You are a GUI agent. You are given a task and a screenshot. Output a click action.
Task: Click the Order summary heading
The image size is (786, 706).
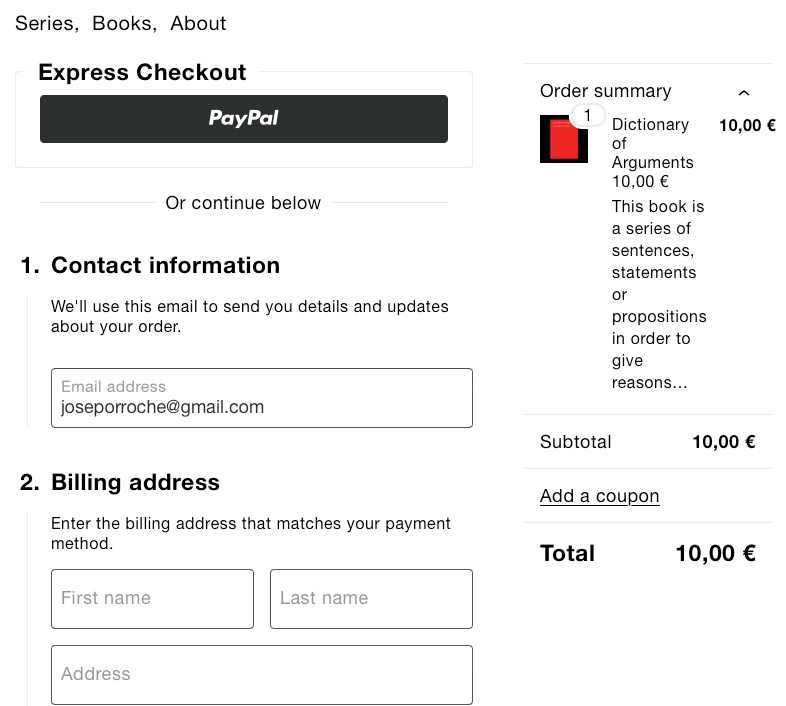[605, 91]
